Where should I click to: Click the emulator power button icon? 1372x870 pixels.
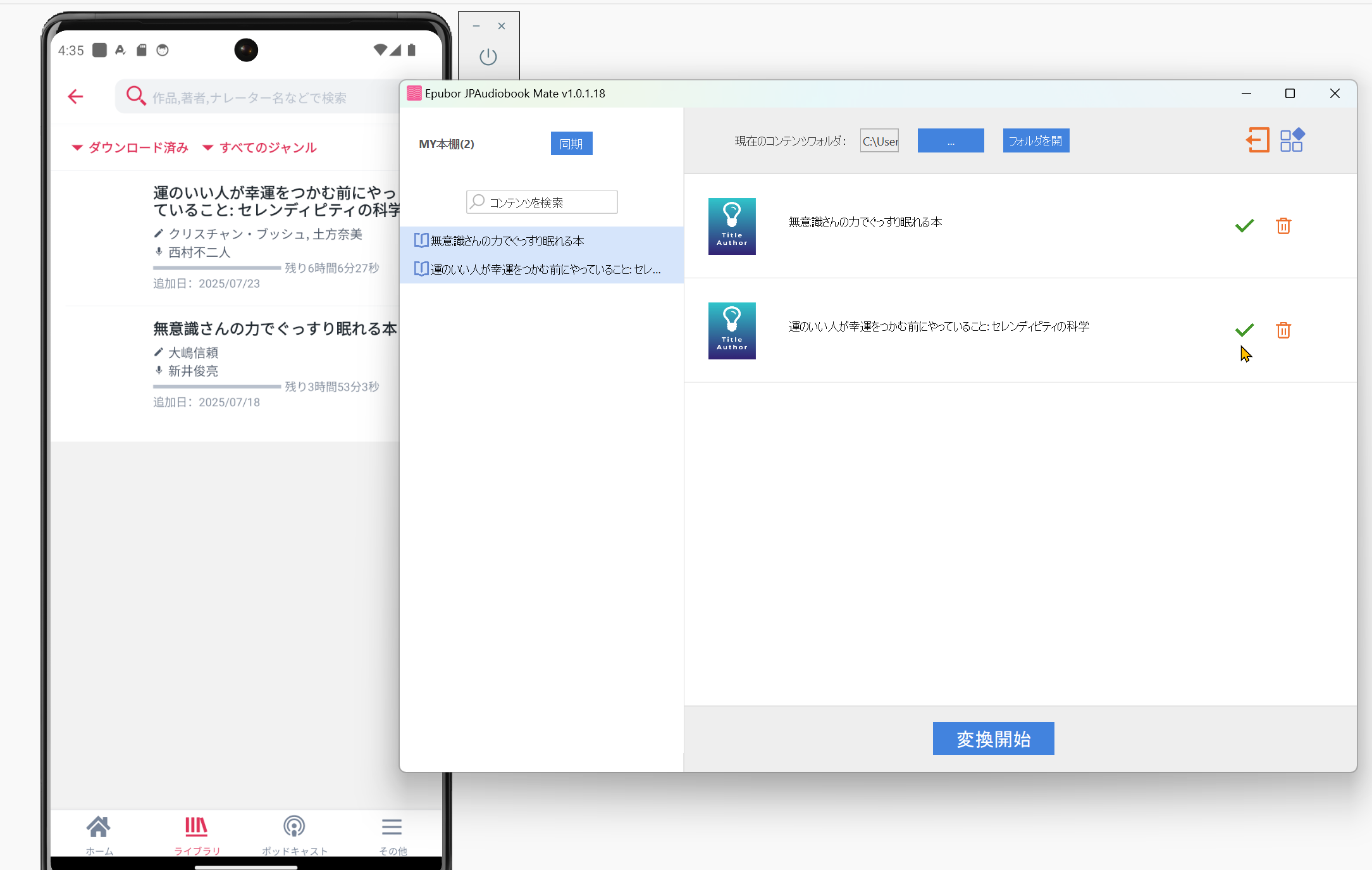coord(488,57)
